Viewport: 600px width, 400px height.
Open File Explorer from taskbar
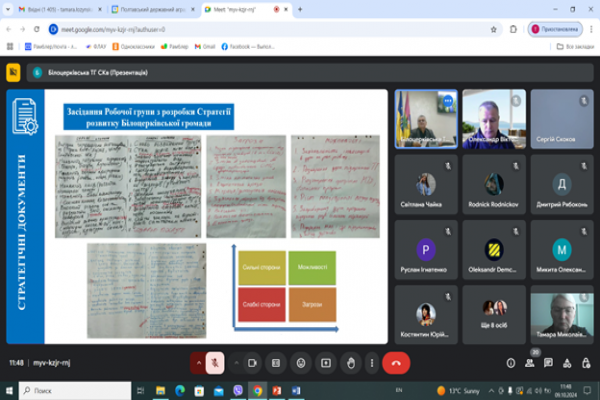click(x=160, y=390)
